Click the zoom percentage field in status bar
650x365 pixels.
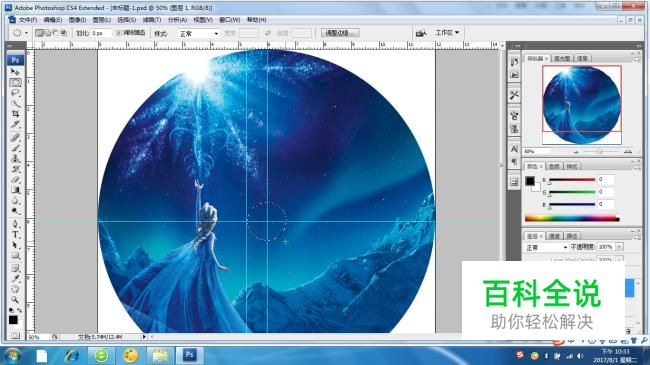pyautogui.click(x=38, y=337)
